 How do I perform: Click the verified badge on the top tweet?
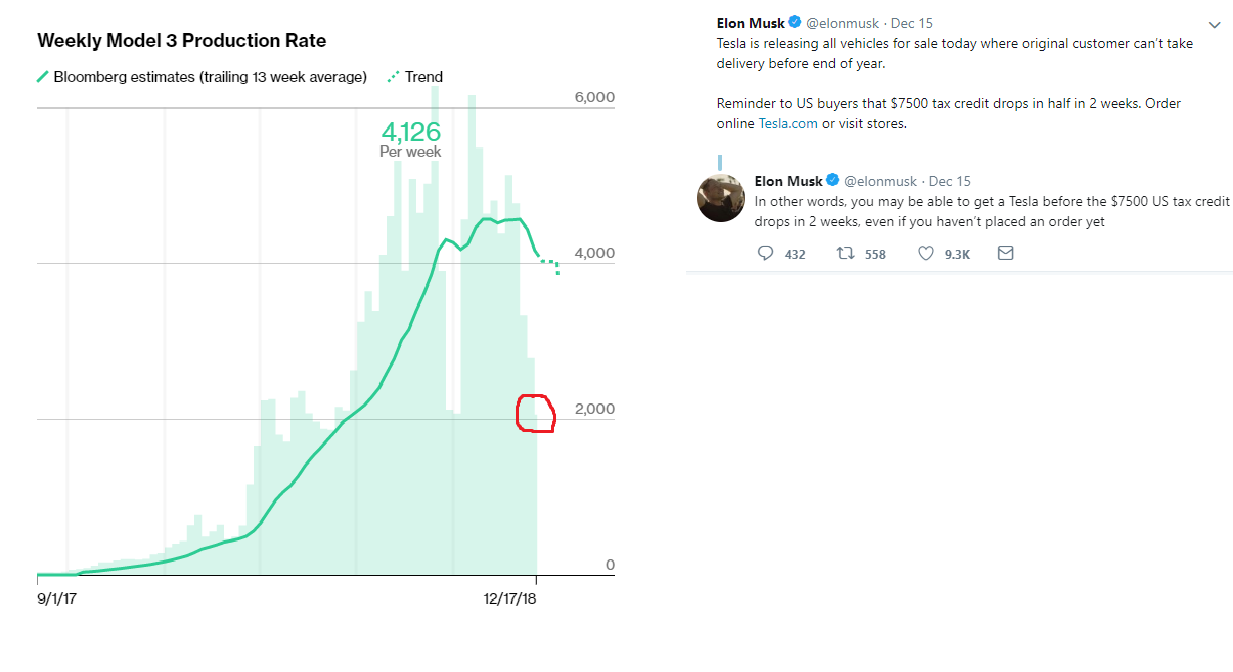click(795, 22)
